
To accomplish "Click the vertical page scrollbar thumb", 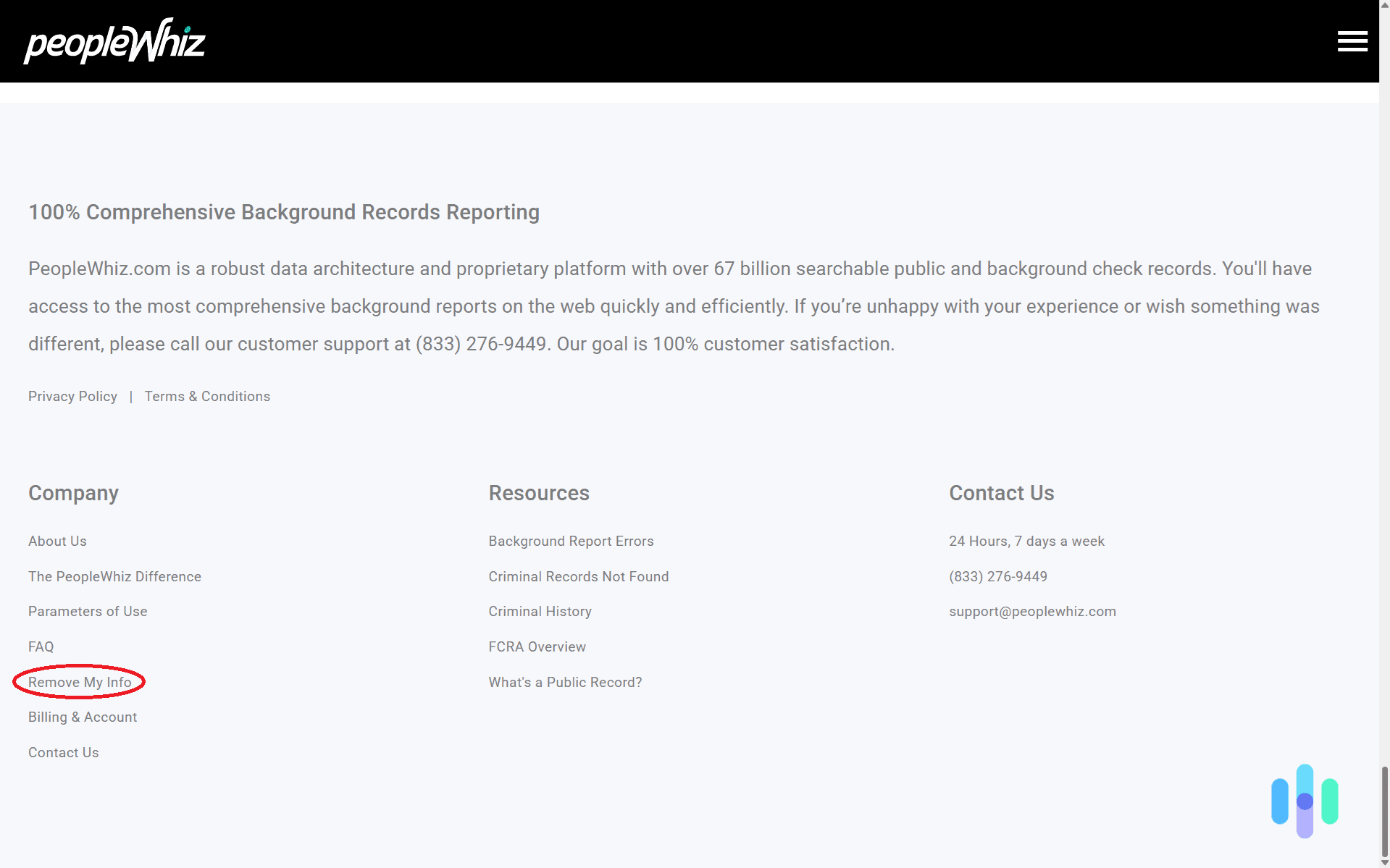I will point(1384,811).
